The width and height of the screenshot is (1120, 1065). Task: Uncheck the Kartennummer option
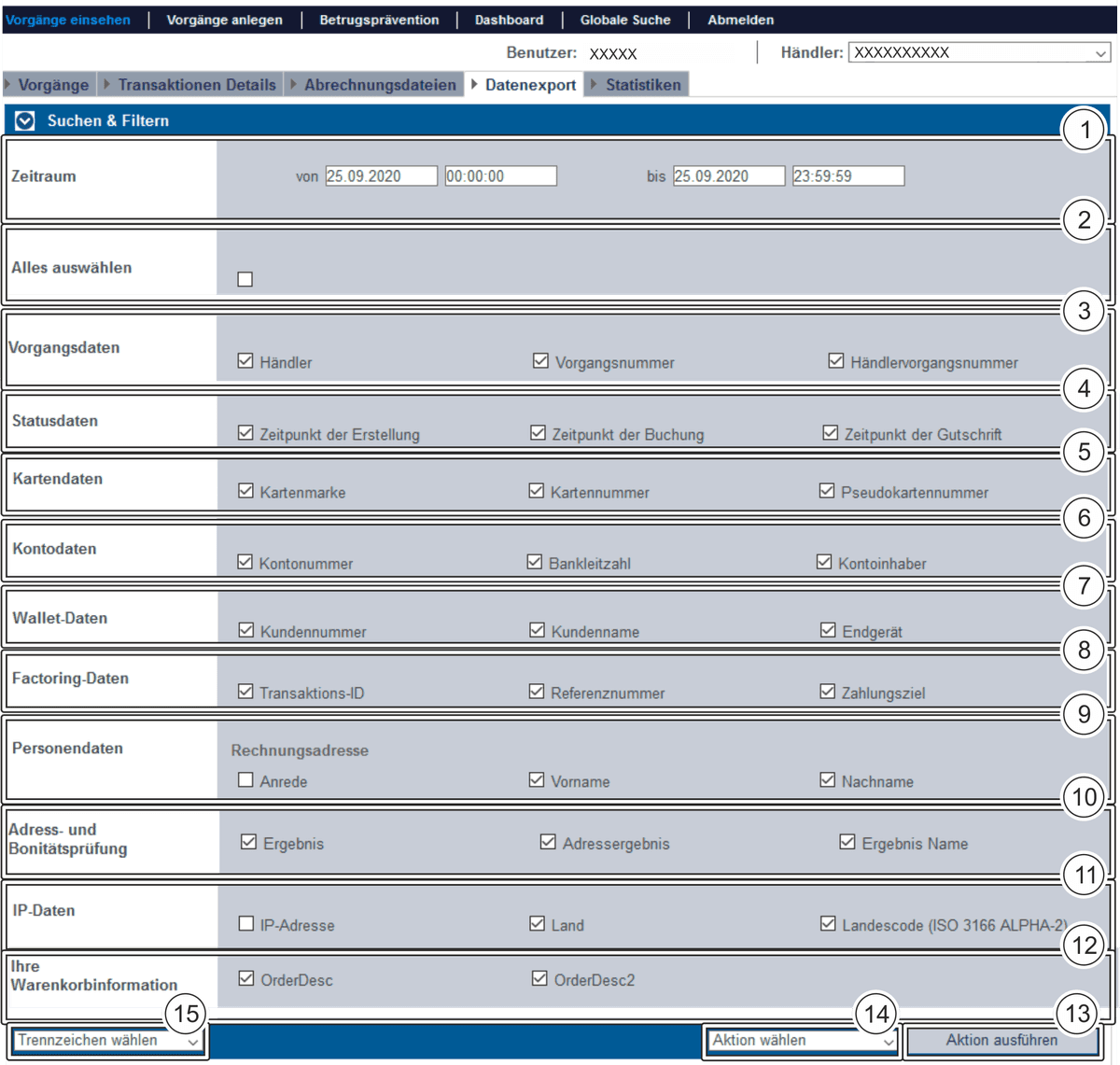(x=537, y=491)
